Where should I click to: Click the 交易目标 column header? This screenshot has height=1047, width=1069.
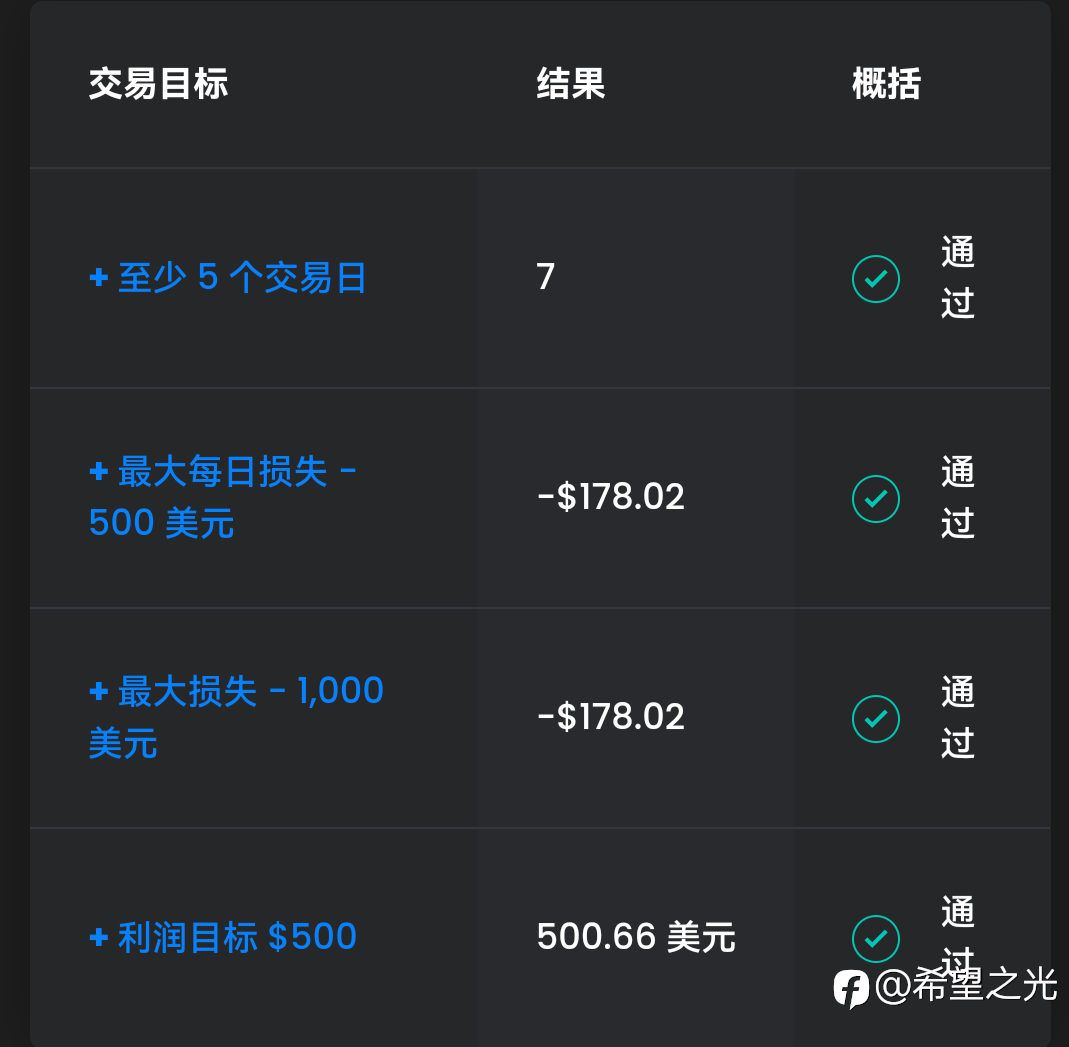tap(158, 84)
